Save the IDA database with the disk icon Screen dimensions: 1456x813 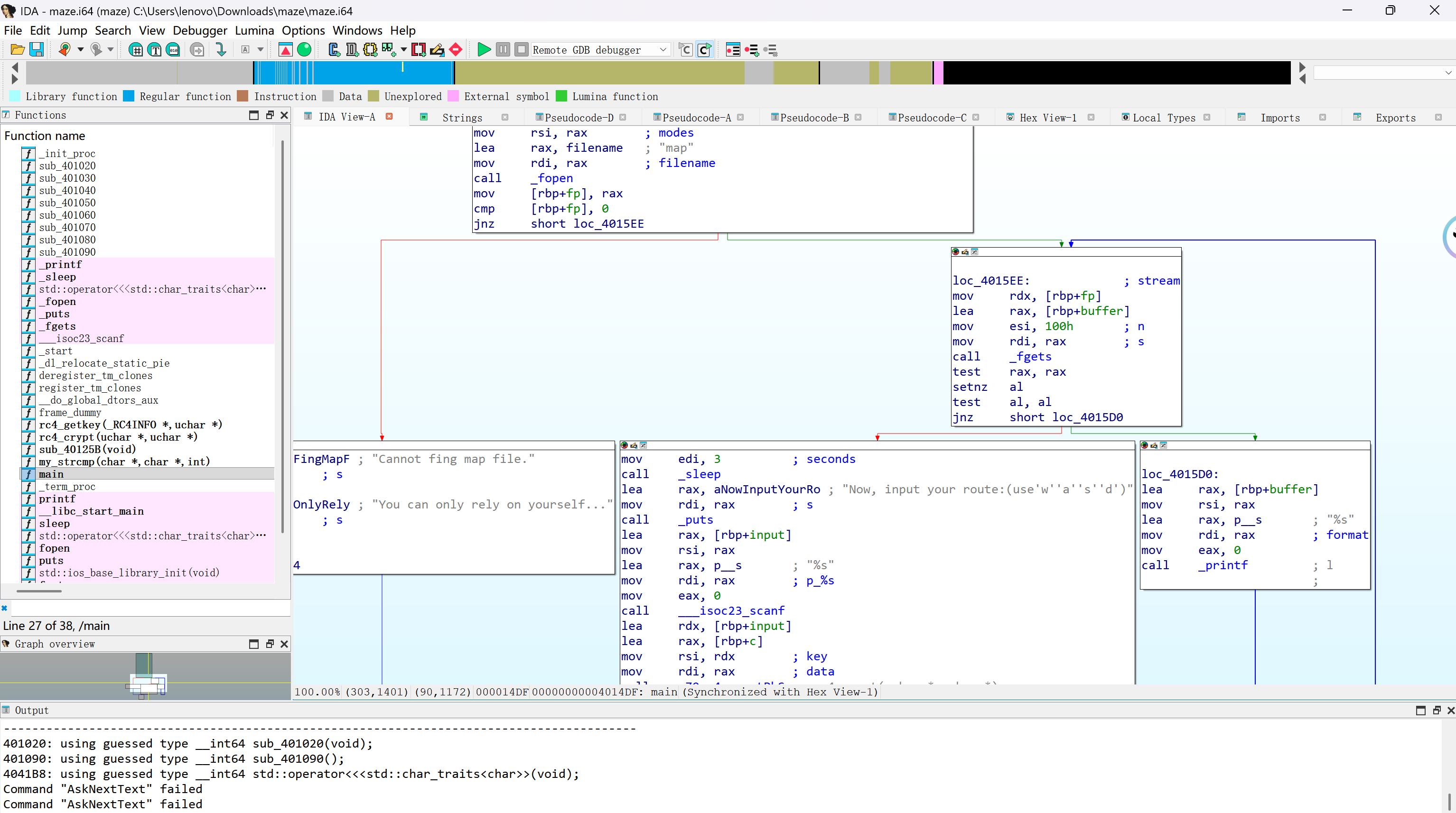point(37,49)
